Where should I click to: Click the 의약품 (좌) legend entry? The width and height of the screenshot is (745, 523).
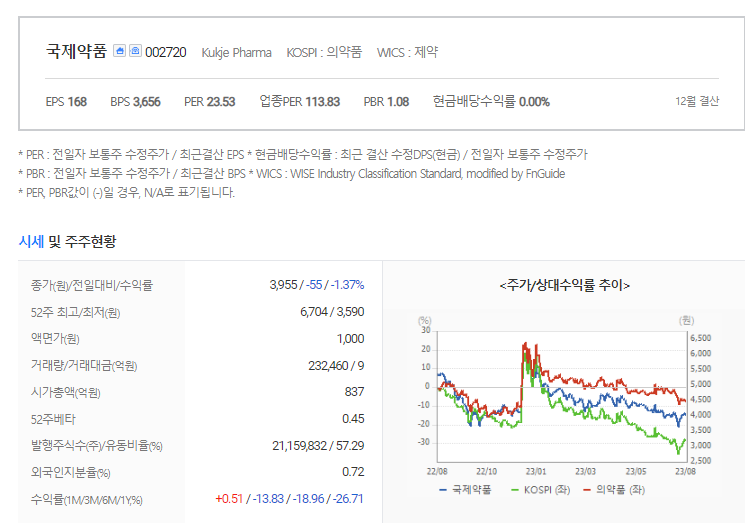click(x=614, y=490)
